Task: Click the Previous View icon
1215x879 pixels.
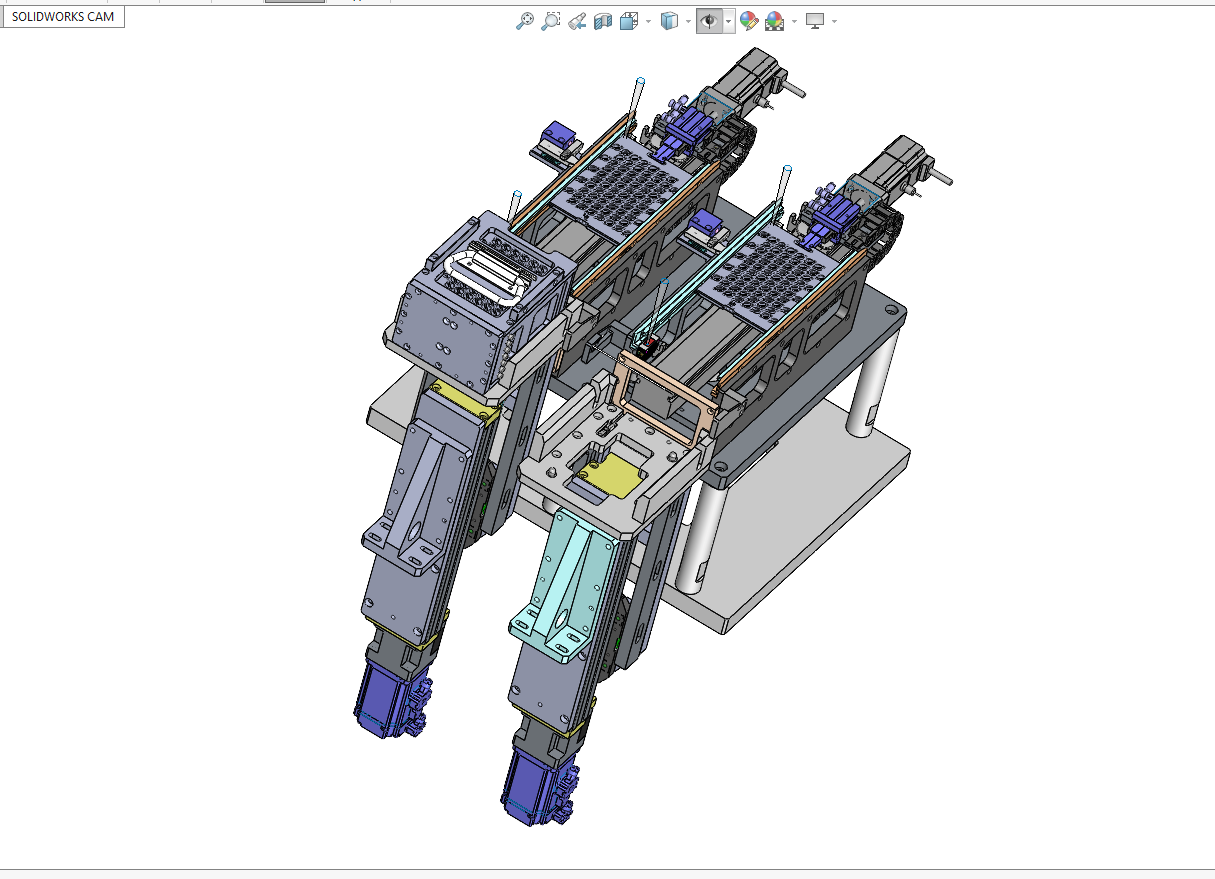Action: 576,21
